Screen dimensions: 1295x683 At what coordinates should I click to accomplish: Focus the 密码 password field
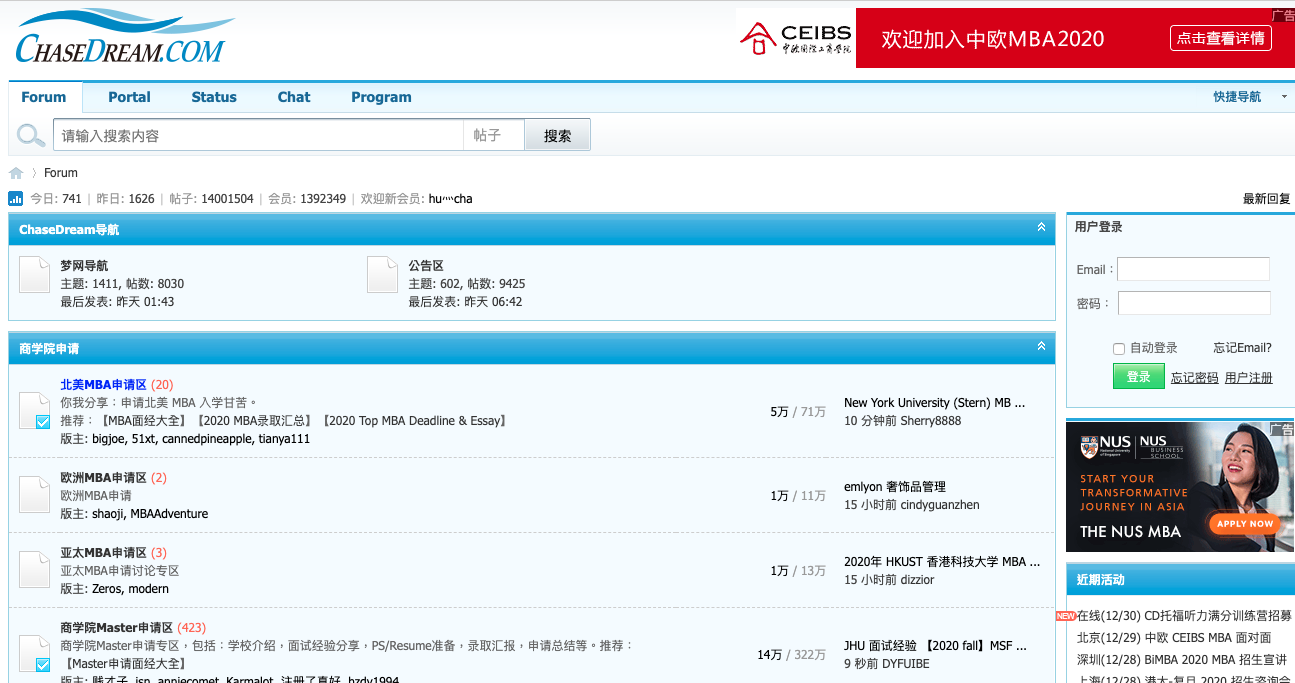[x=1194, y=303]
